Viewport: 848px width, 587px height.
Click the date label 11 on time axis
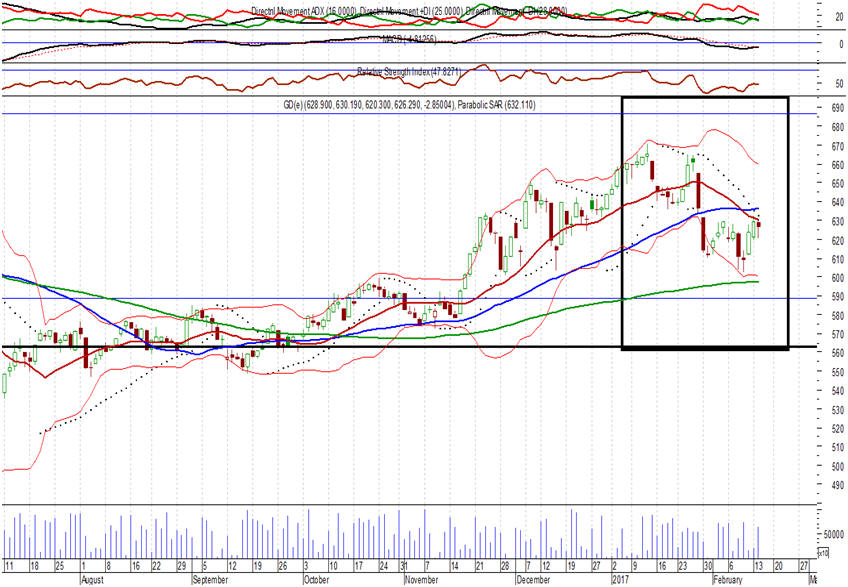pyautogui.click(x=8, y=566)
